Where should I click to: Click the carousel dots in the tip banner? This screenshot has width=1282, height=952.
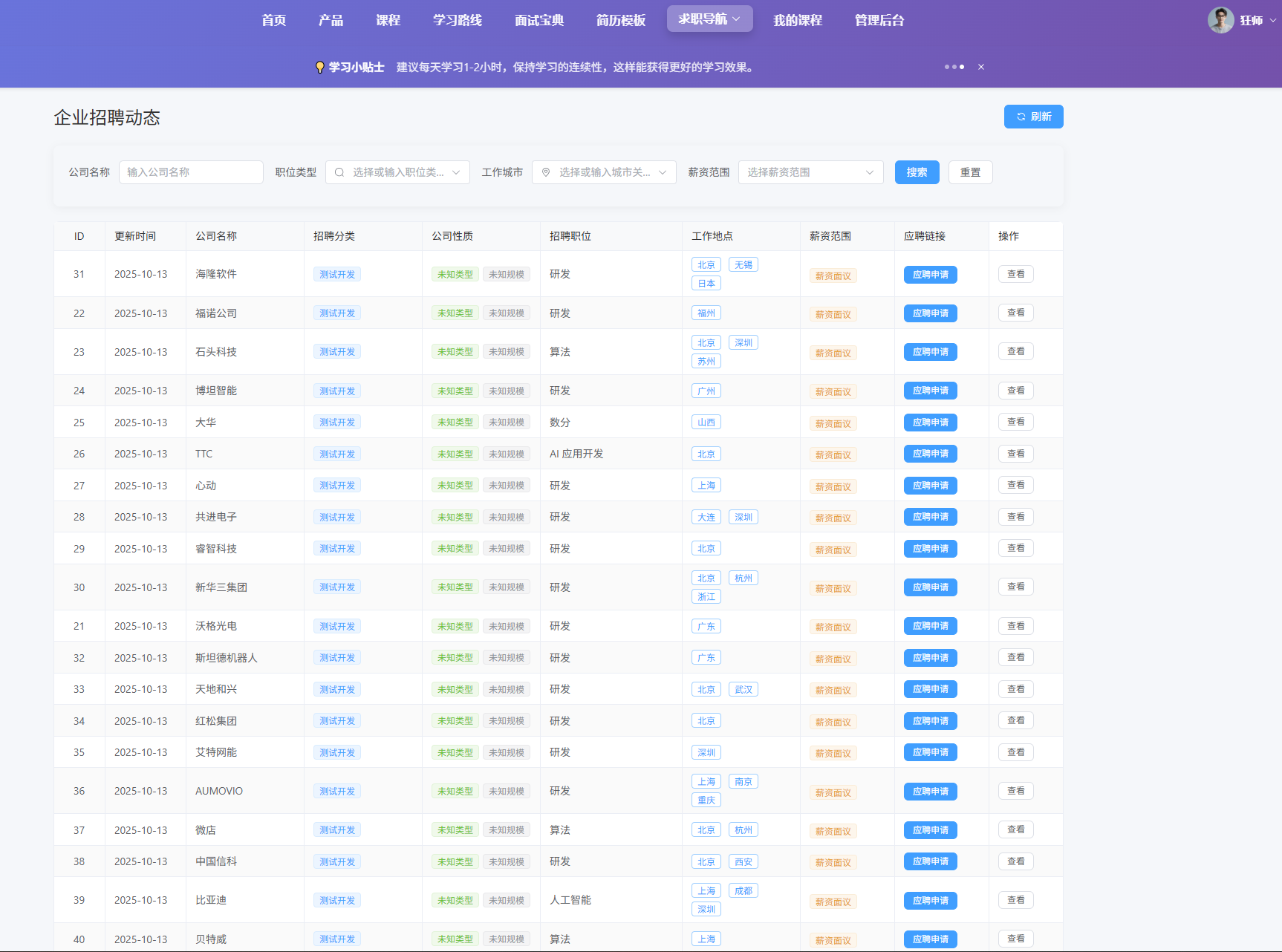pos(954,67)
